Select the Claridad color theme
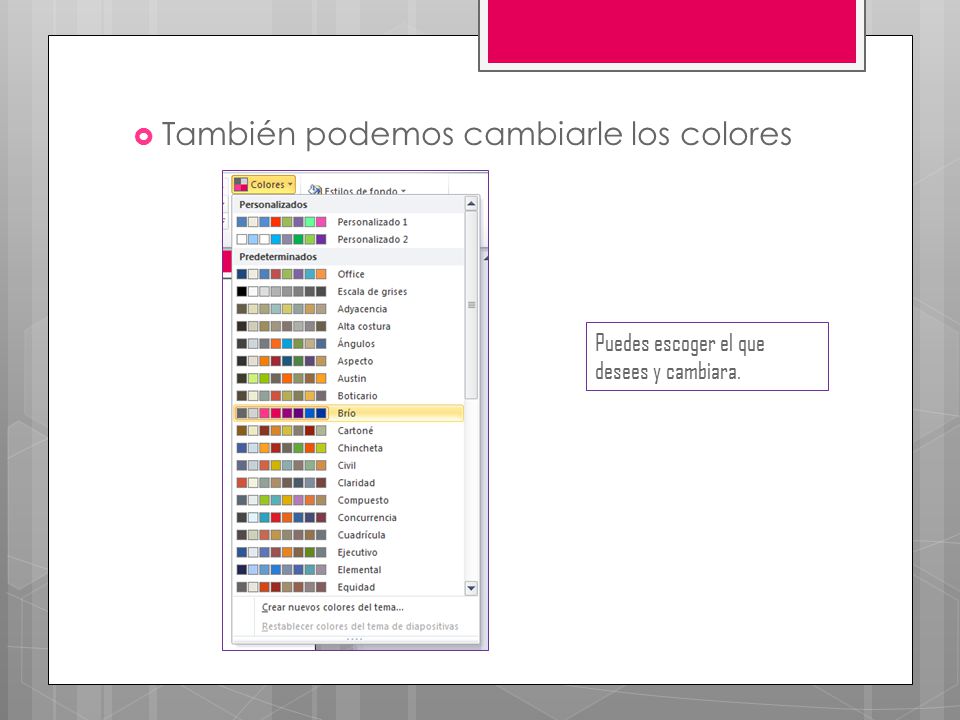The height and width of the screenshot is (720, 960). coord(348,483)
